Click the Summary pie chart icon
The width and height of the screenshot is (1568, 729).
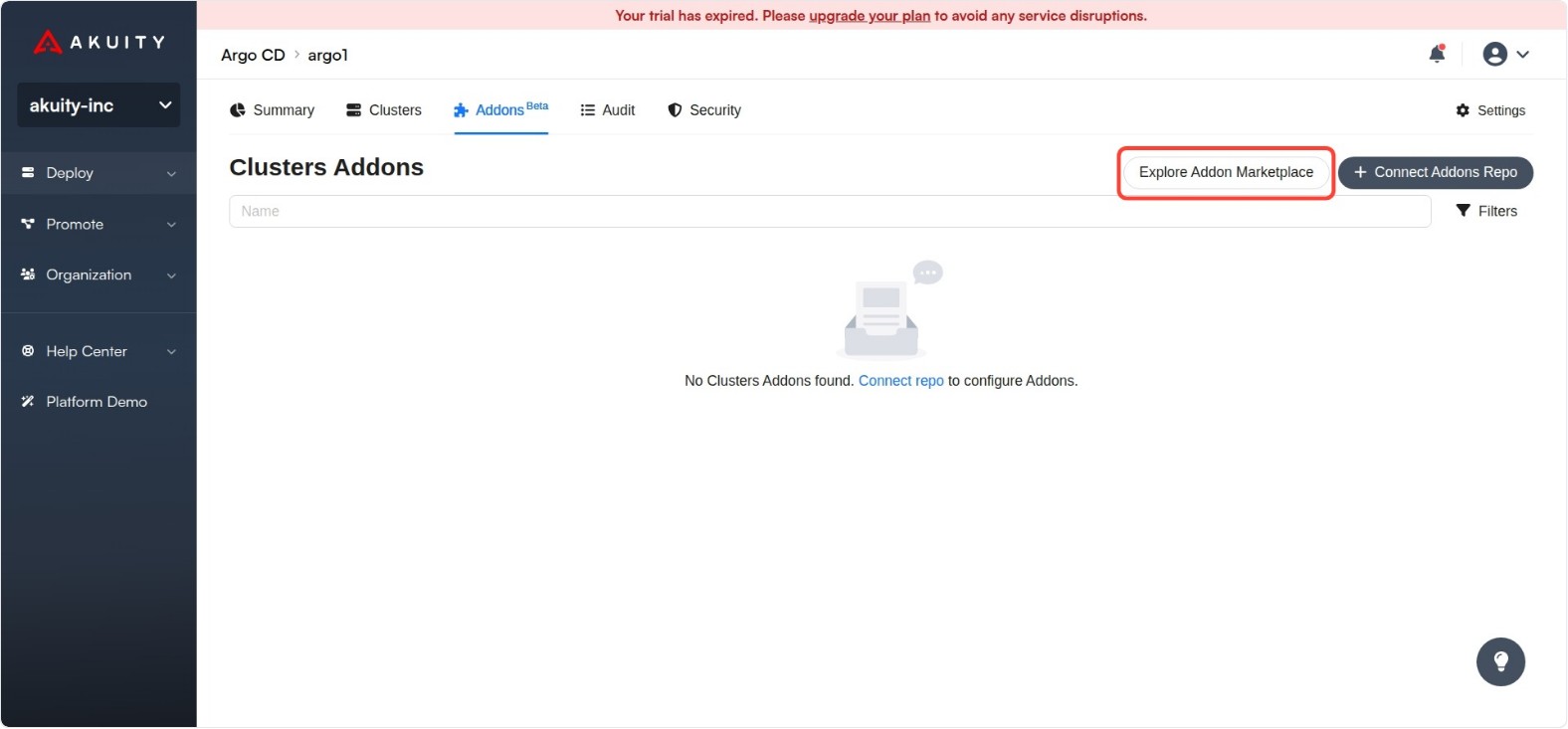click(x=238, y=110)
